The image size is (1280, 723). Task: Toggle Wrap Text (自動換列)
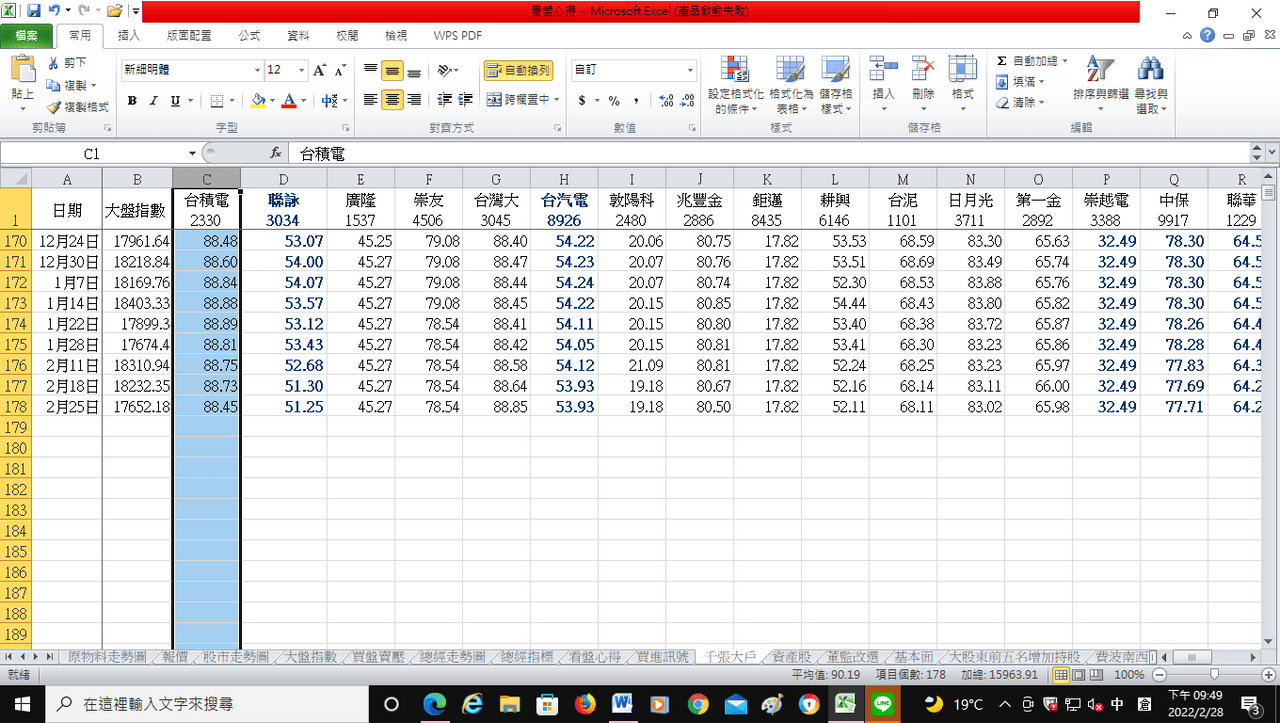pos(518,70)
